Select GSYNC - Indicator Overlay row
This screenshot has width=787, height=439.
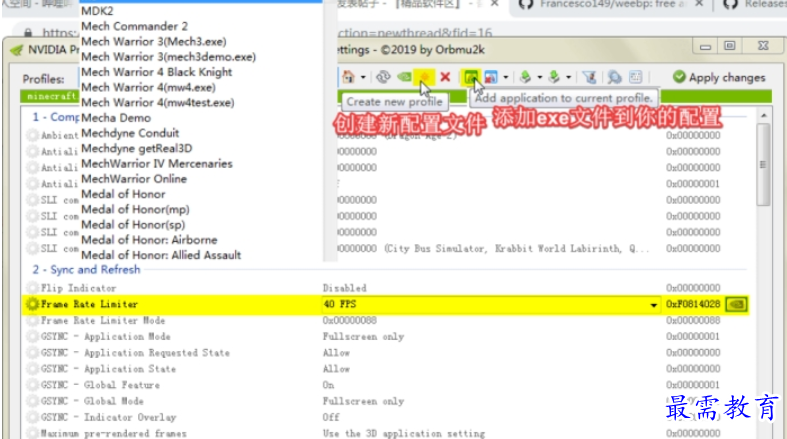385,417
